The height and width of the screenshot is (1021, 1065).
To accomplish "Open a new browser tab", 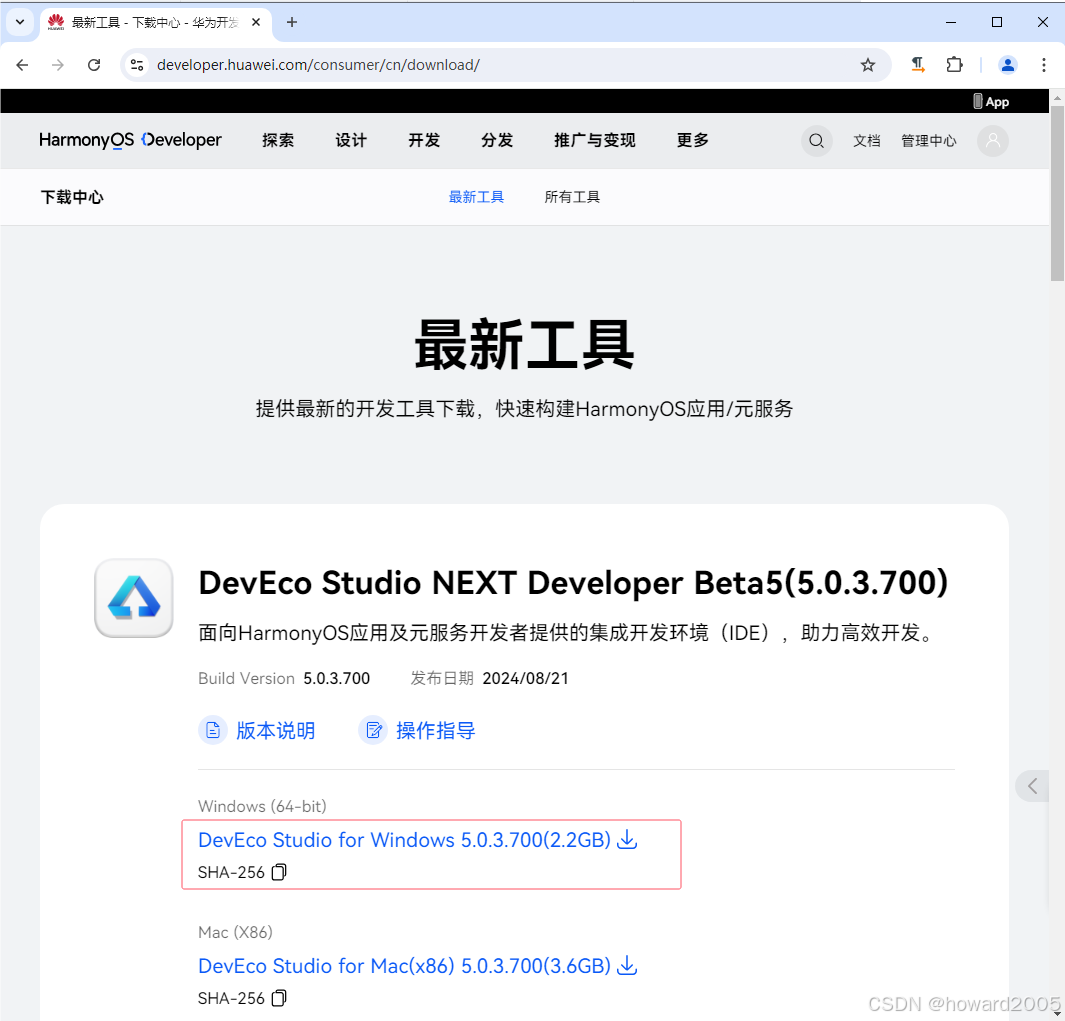I will pyautogui.click(x=292, y=22).
